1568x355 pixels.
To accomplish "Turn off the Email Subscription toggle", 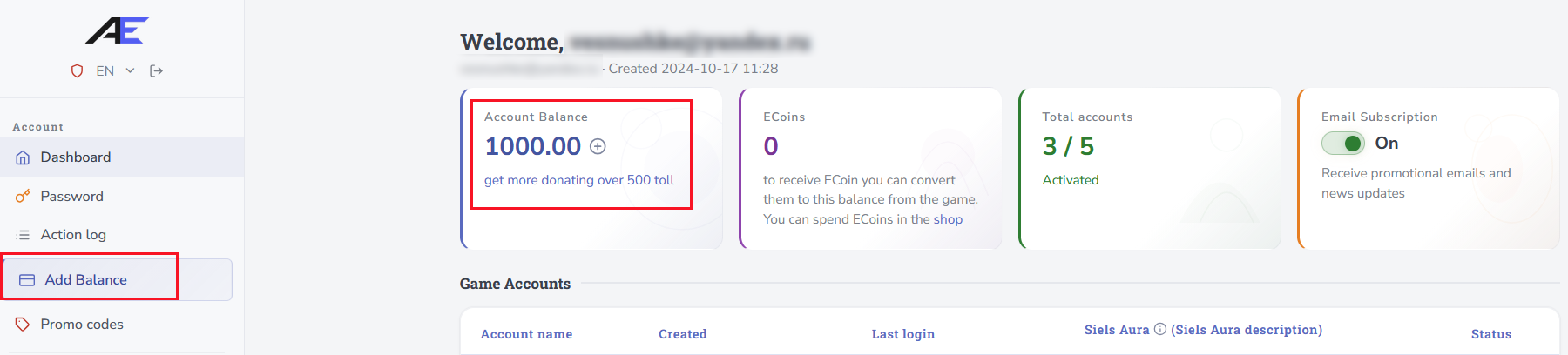I will (x=1343, y=144).
